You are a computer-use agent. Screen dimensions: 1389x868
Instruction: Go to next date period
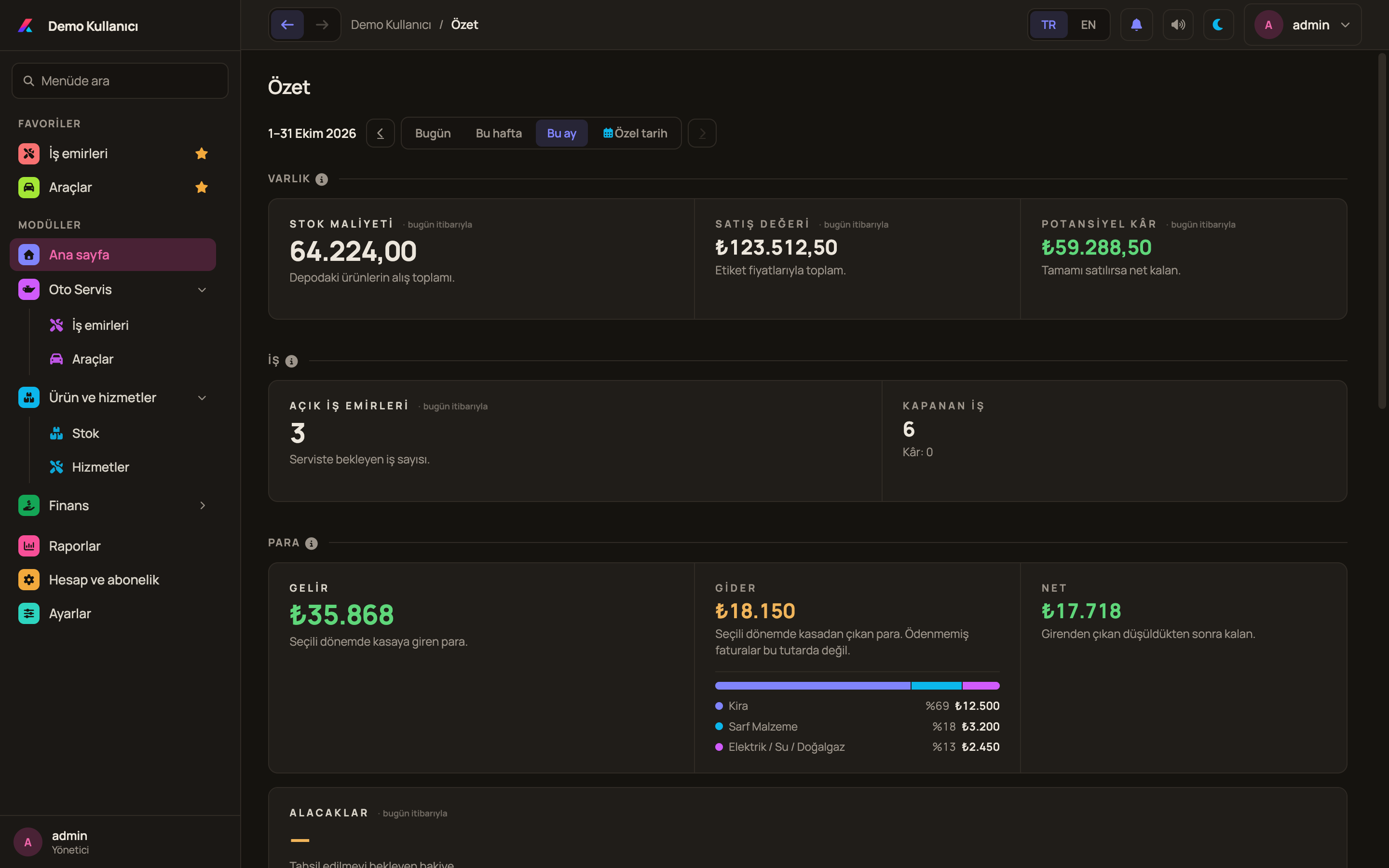702,133
